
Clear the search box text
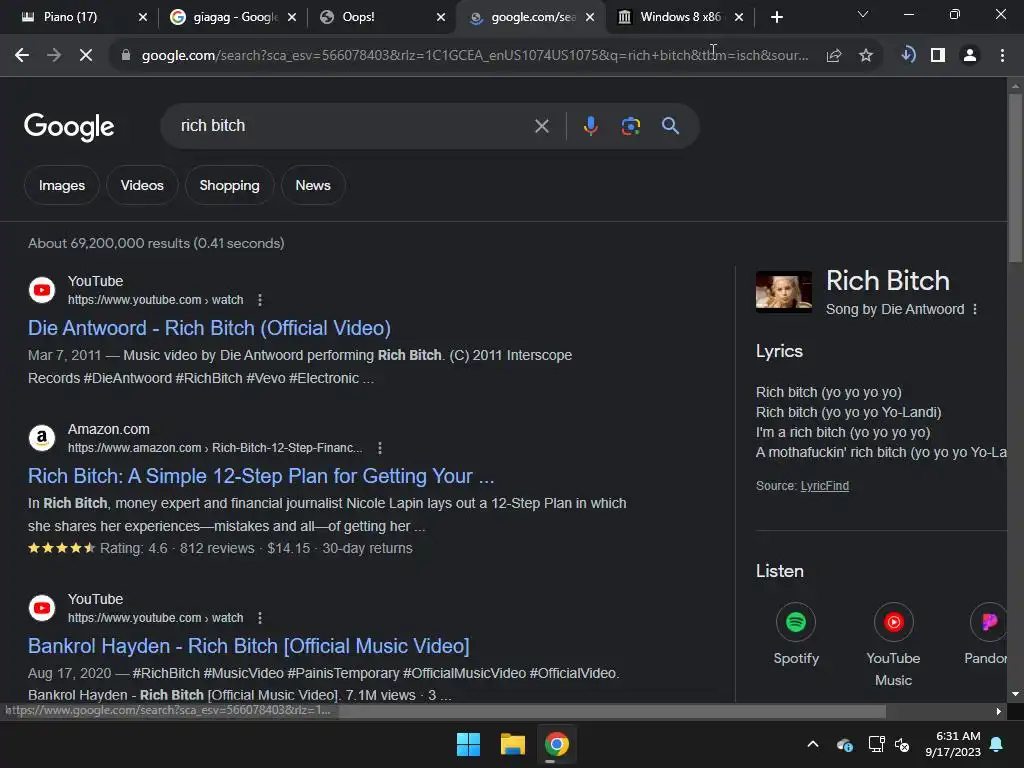point(541,126)
